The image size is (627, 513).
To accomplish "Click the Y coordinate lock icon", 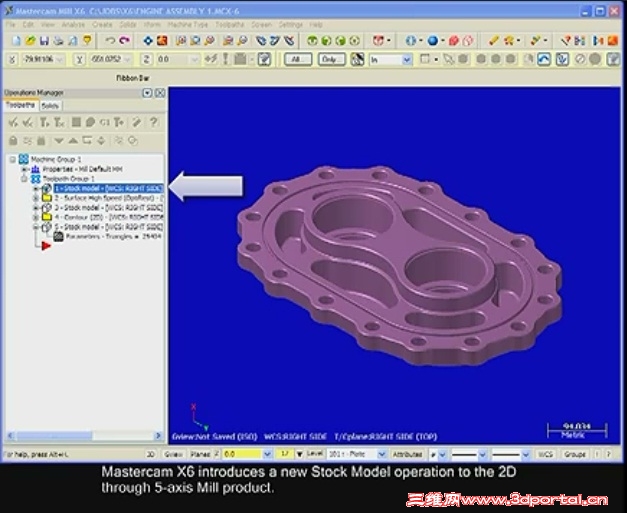I will tap(80, 60).
